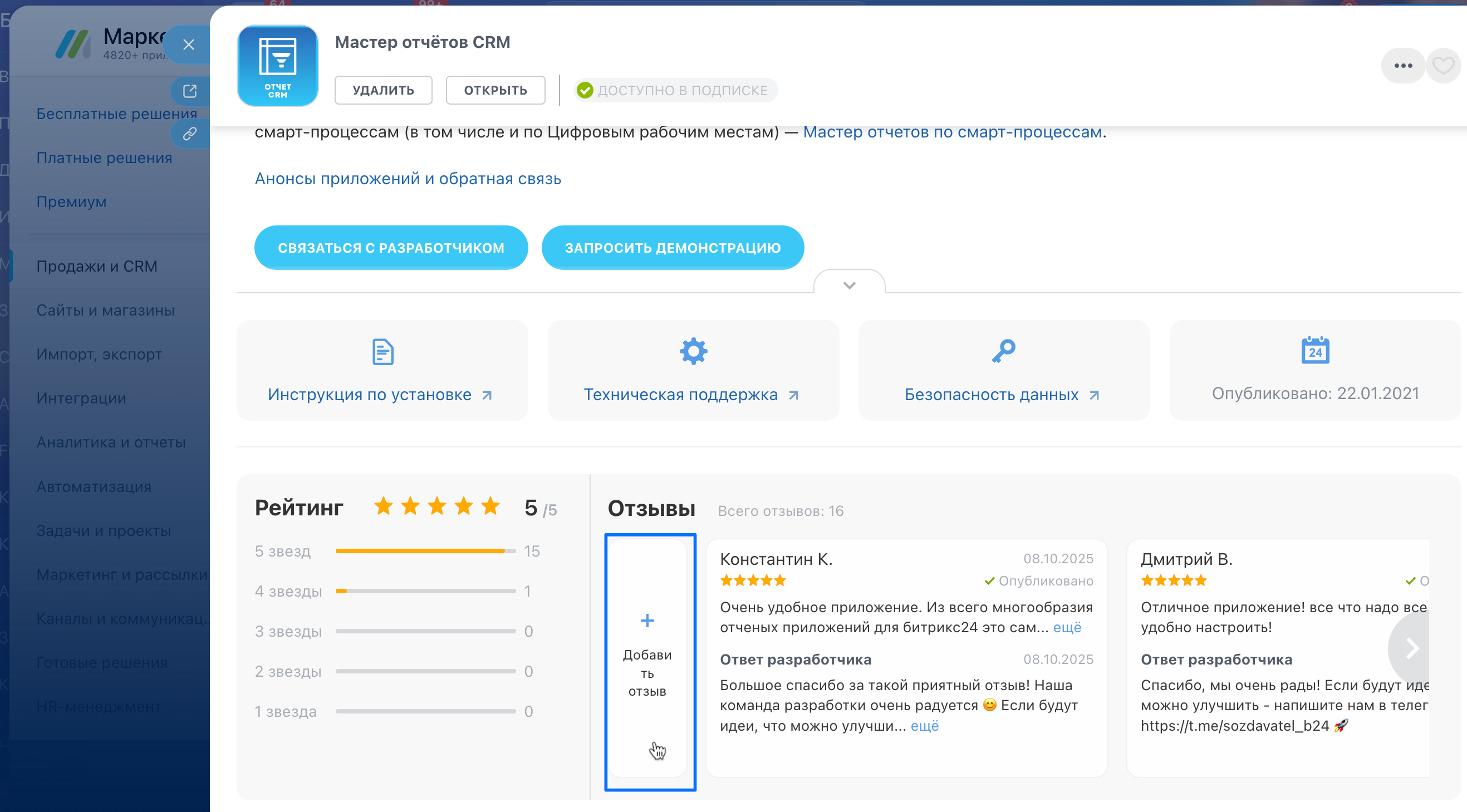Click the 5 звезд rating bar

coord(425,550)
